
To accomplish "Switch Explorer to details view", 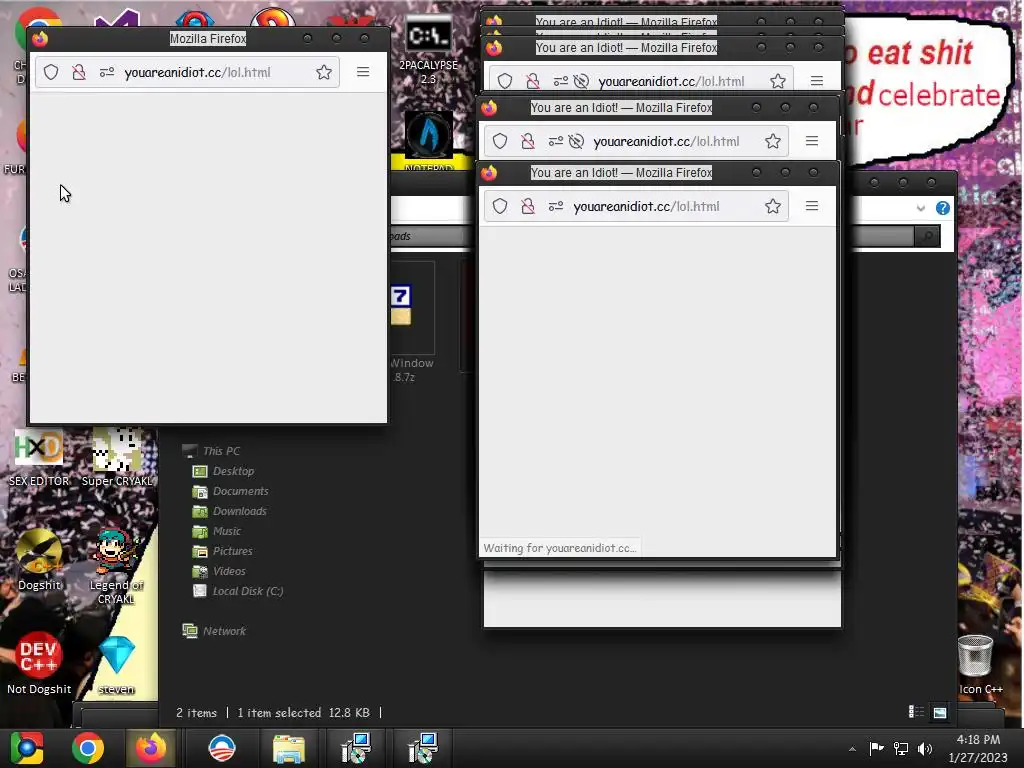I will click(916, 712).
